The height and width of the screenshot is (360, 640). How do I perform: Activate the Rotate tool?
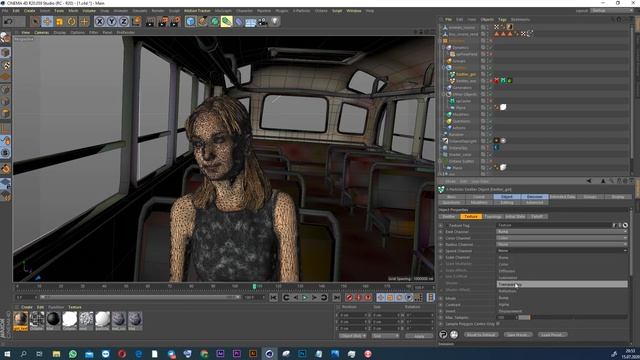(x=72, y=21)
